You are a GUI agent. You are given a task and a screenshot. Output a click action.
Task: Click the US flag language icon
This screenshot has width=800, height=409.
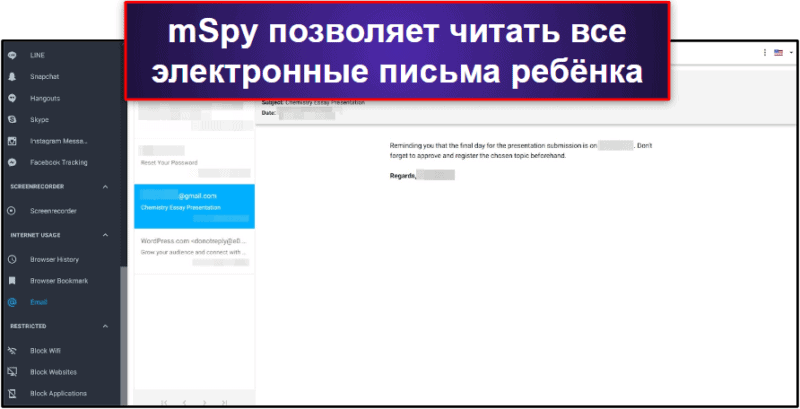click(x=779, y=53)
